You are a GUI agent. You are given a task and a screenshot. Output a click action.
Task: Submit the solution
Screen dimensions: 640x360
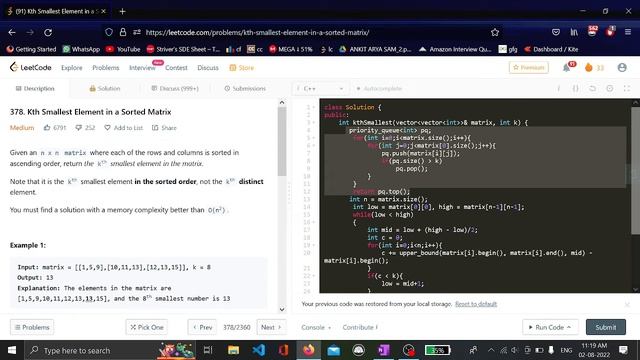[x=606, y=327]
